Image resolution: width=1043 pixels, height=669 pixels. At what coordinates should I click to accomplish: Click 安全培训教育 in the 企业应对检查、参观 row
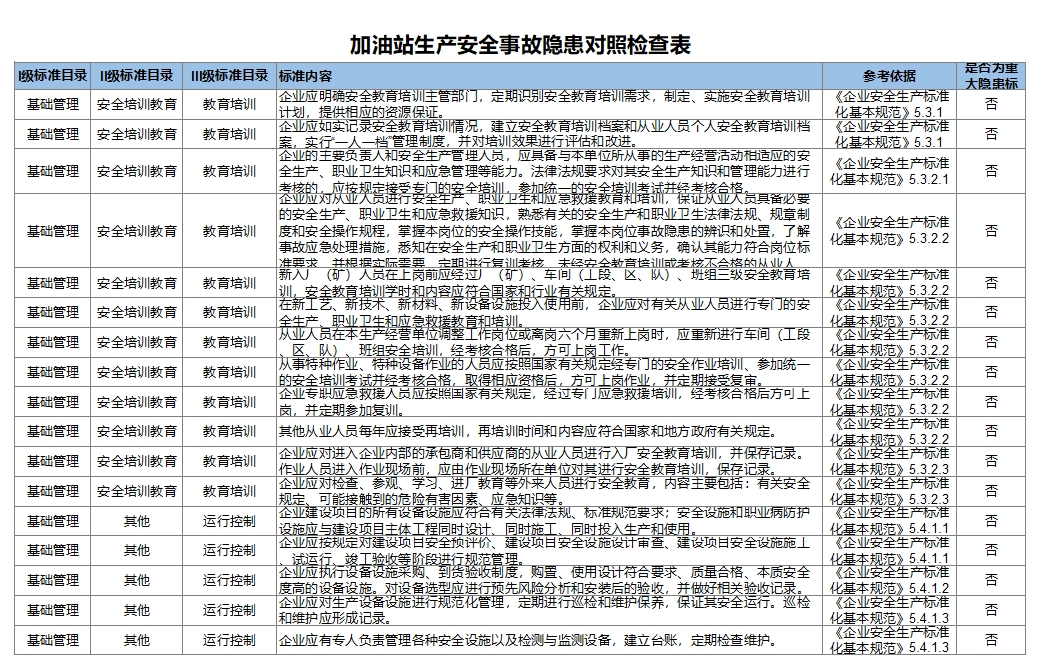[x=136, y=491]
